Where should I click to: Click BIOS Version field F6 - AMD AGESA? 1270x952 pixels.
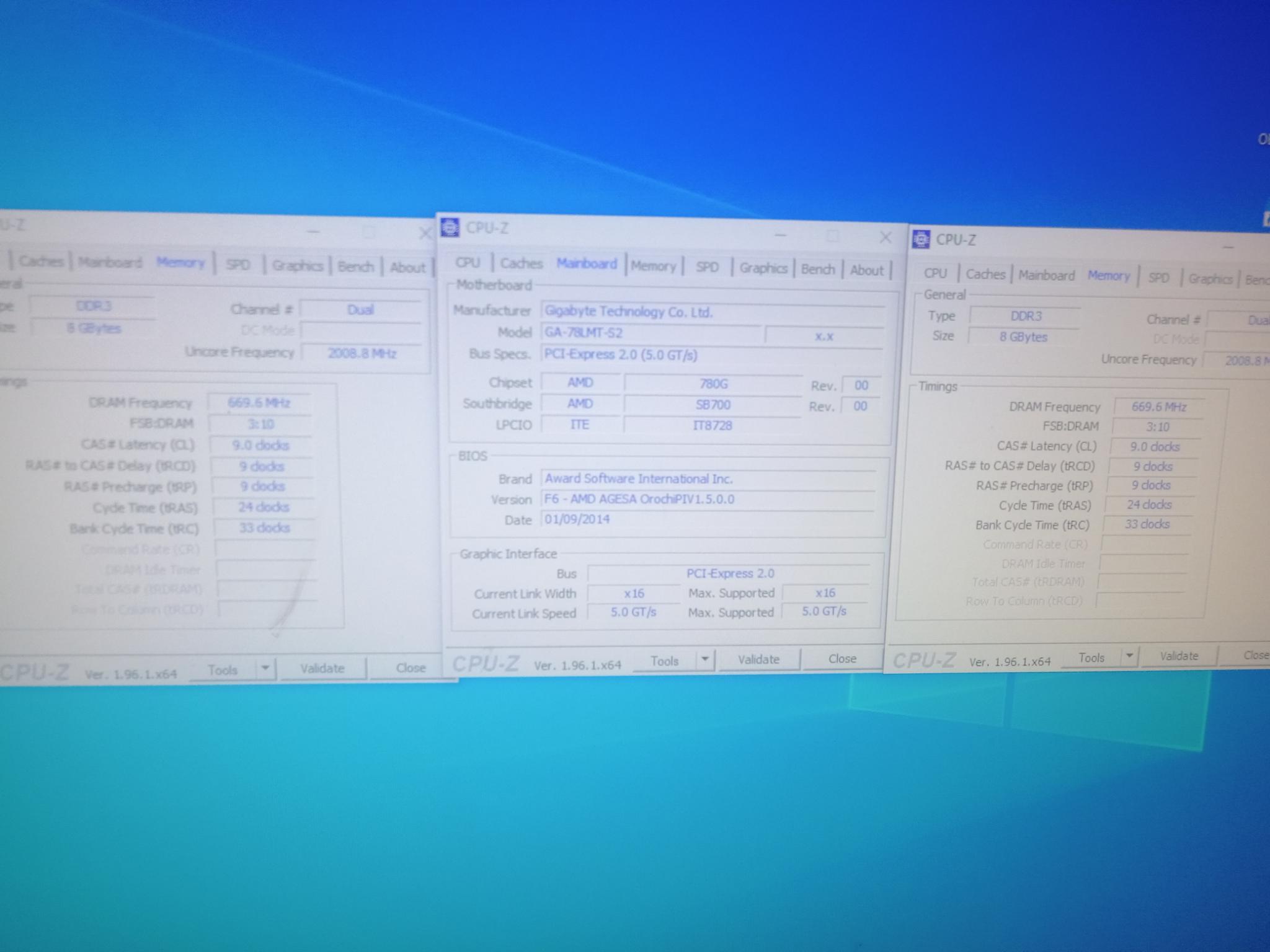(708, 500)
